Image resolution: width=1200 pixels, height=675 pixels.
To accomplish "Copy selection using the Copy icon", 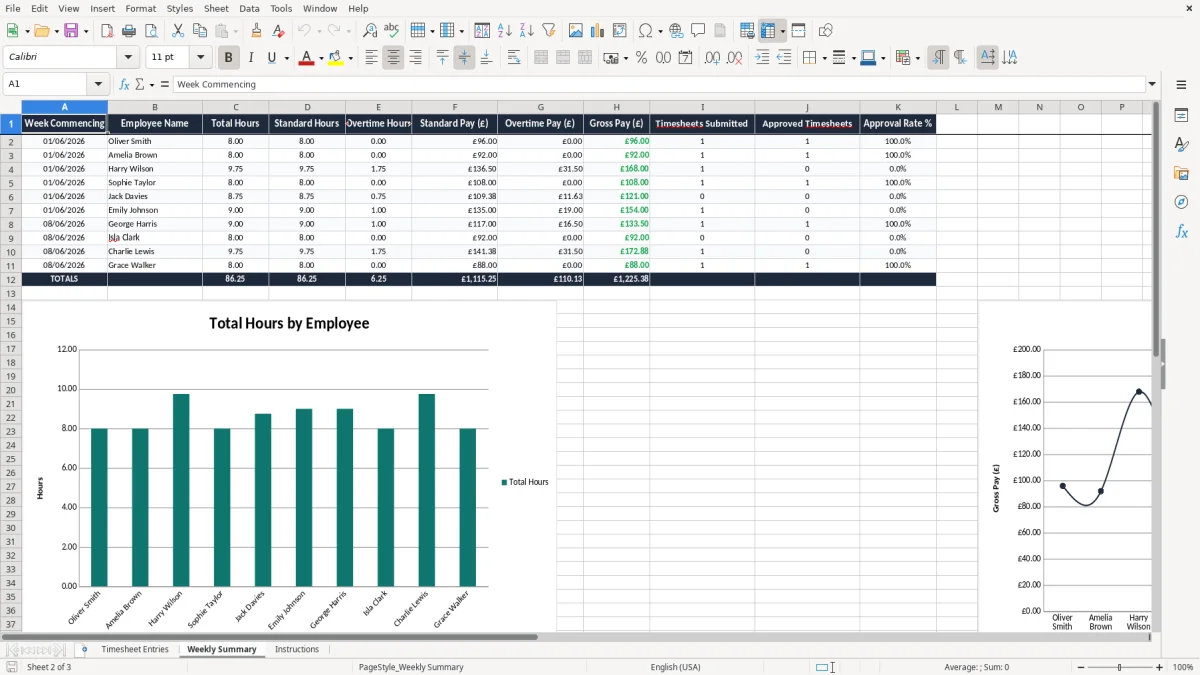I will click(199, 31).
